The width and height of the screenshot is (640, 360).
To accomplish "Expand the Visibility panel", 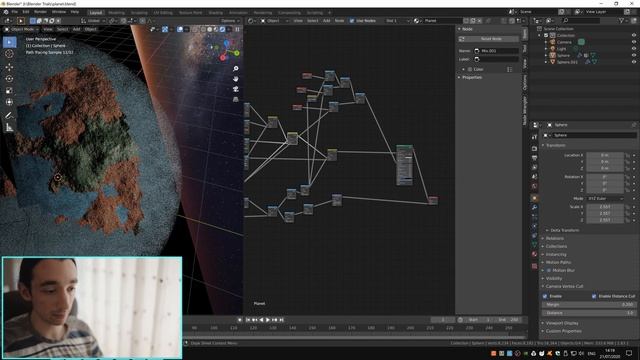I will pos(554,278).
